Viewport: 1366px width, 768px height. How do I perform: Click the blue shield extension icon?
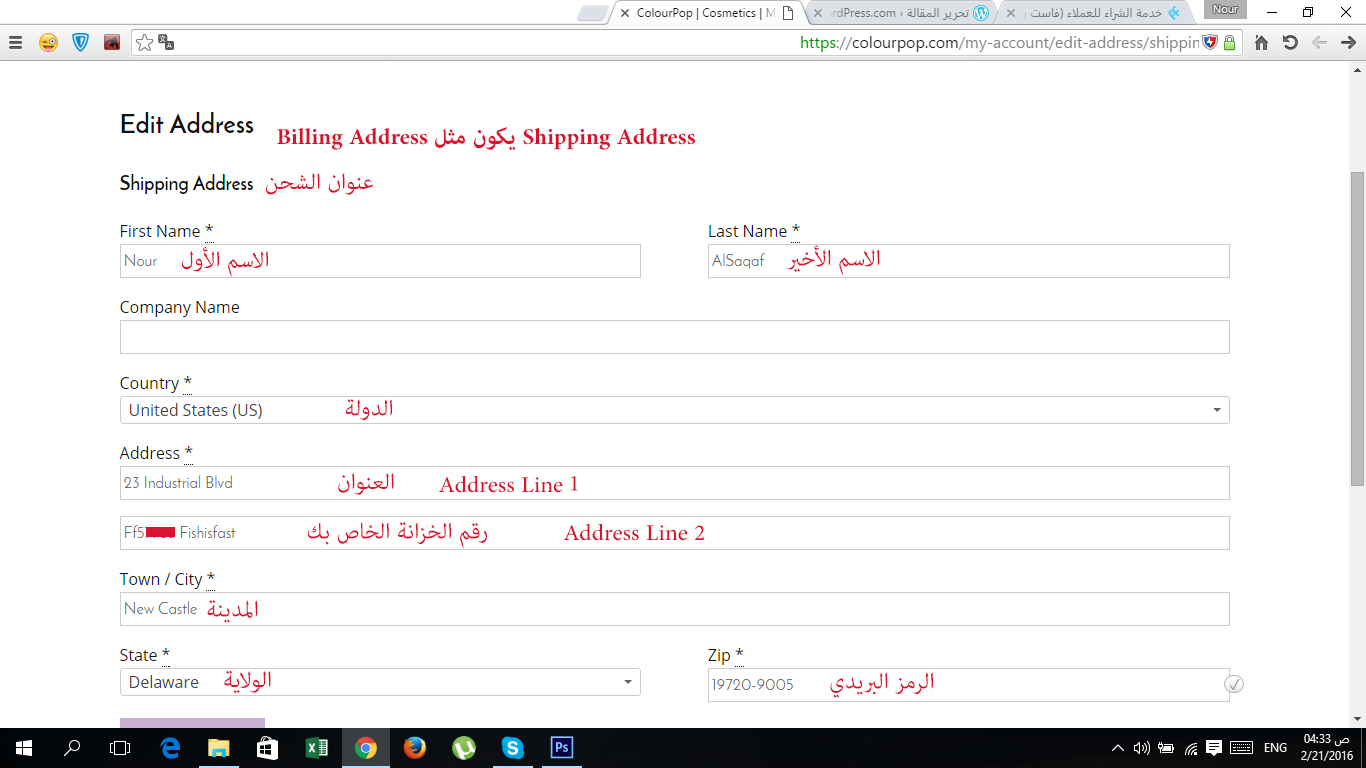pyautogui.click(x=80, y=43)
